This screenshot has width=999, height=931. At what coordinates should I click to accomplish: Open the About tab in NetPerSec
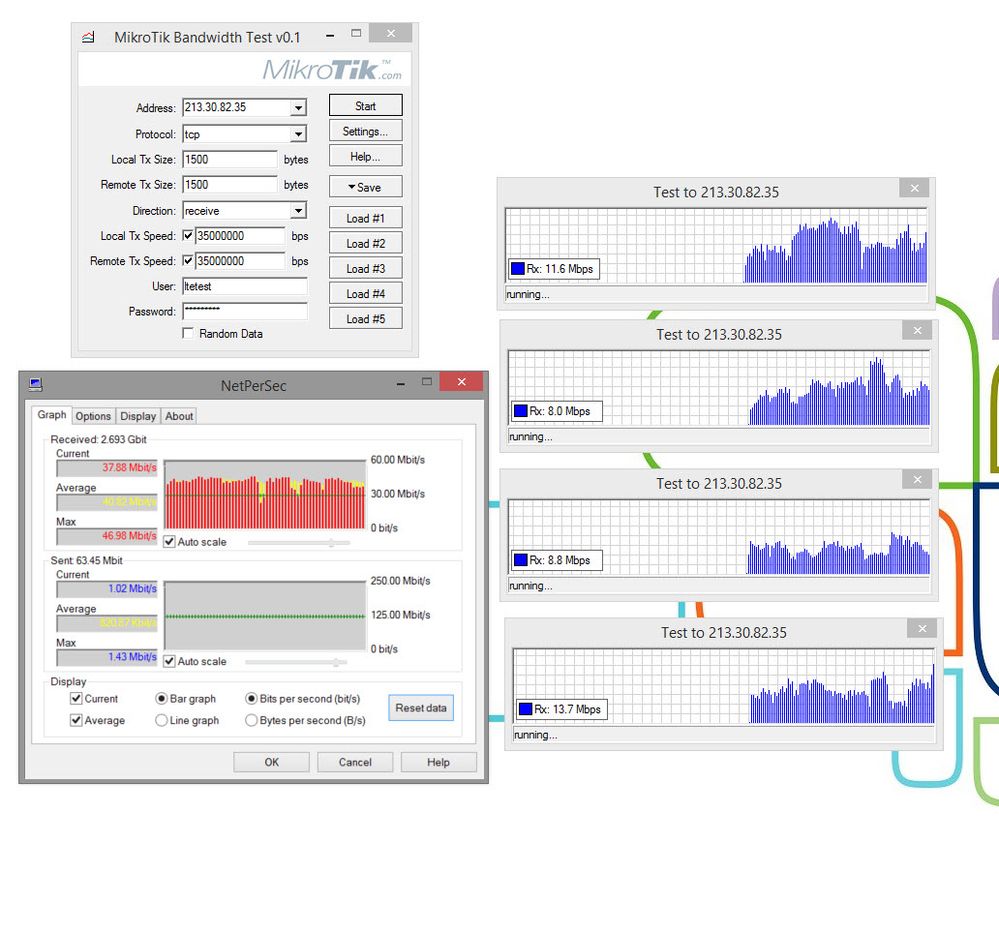click(179, 416)
